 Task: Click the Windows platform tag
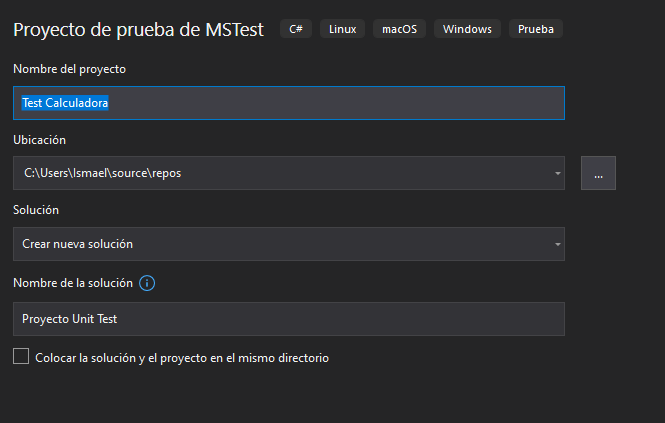(x=467, y=29)
